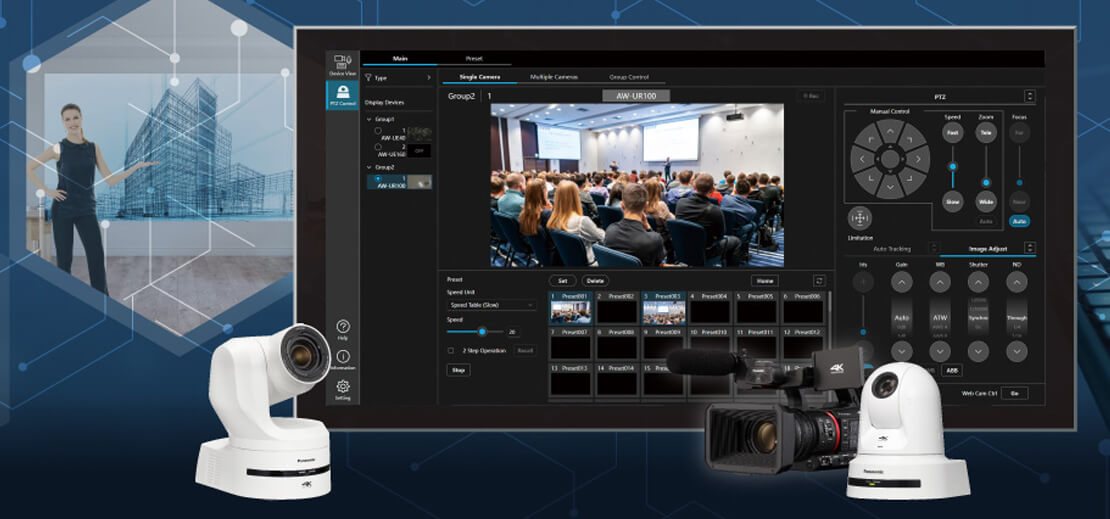This screenshot has width=1110, height=519.
Task: Expand the Type filter chevron
Action: (428, 77)
